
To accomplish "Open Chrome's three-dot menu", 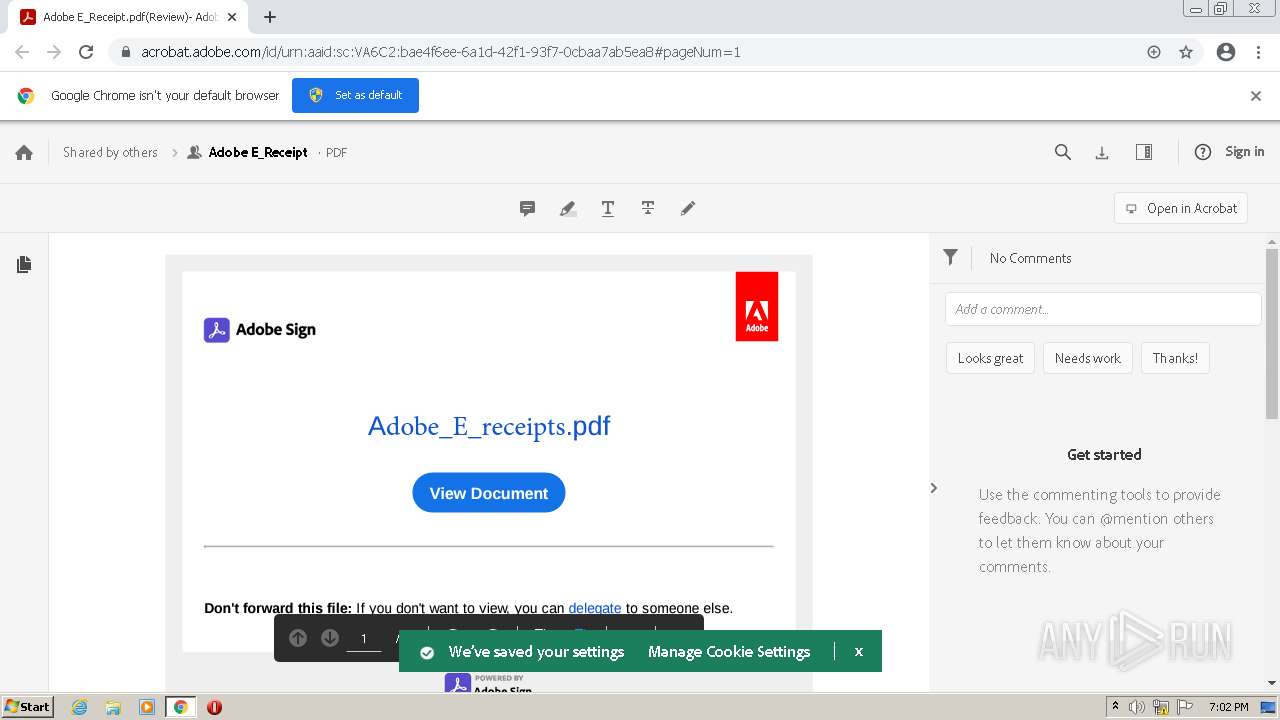I will [1258, 52].
